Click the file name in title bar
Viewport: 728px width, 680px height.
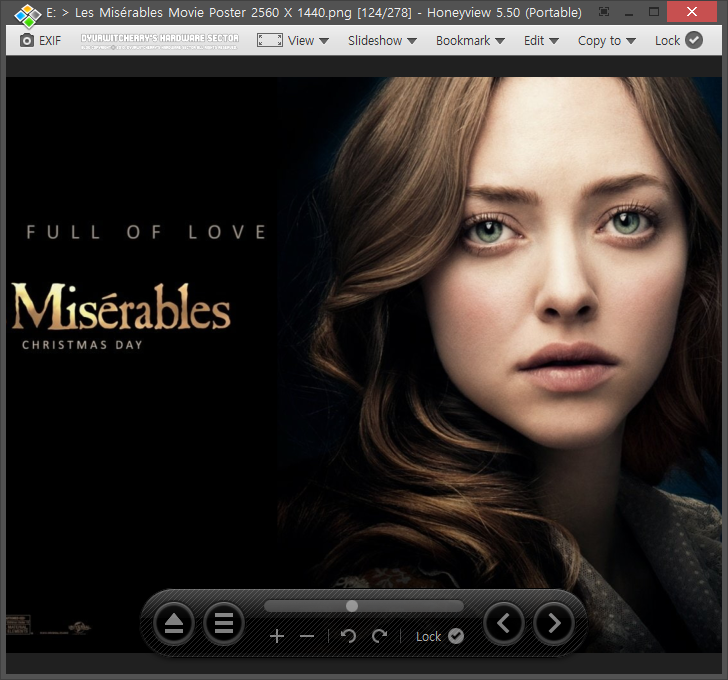pyautogui.click(x=213, y=13)
